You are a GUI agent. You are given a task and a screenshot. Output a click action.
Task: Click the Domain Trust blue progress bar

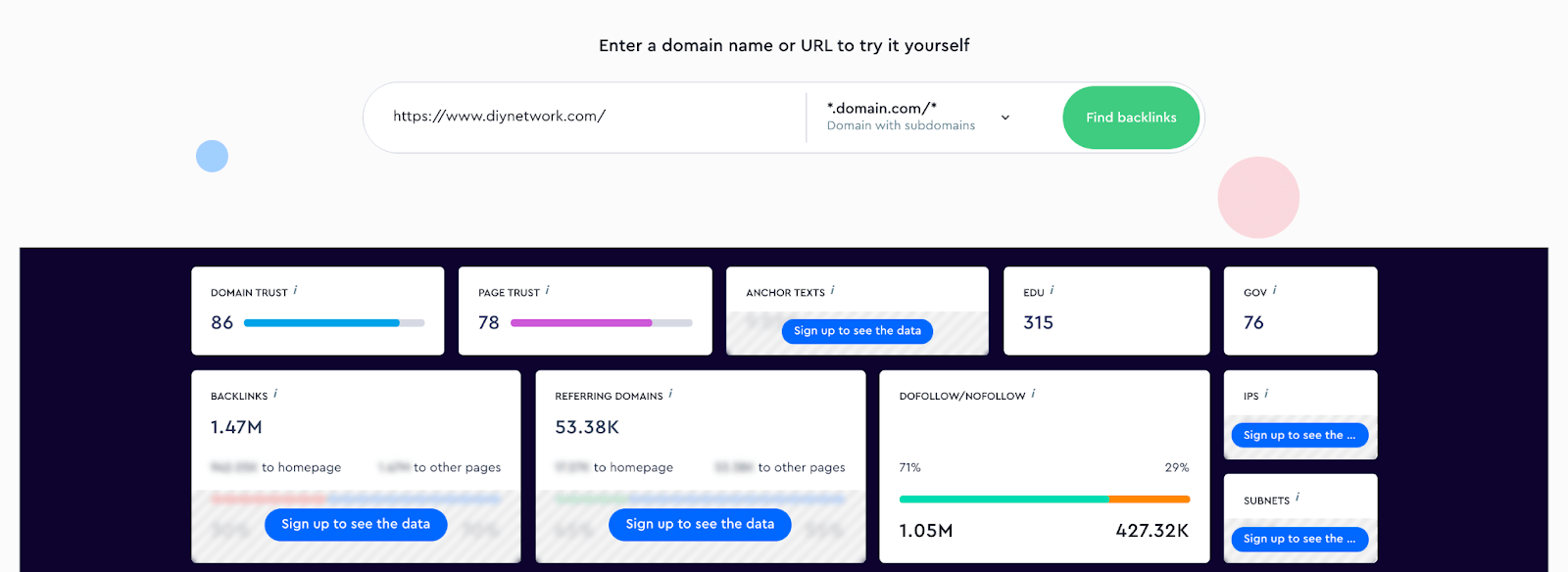click(321, 322)
